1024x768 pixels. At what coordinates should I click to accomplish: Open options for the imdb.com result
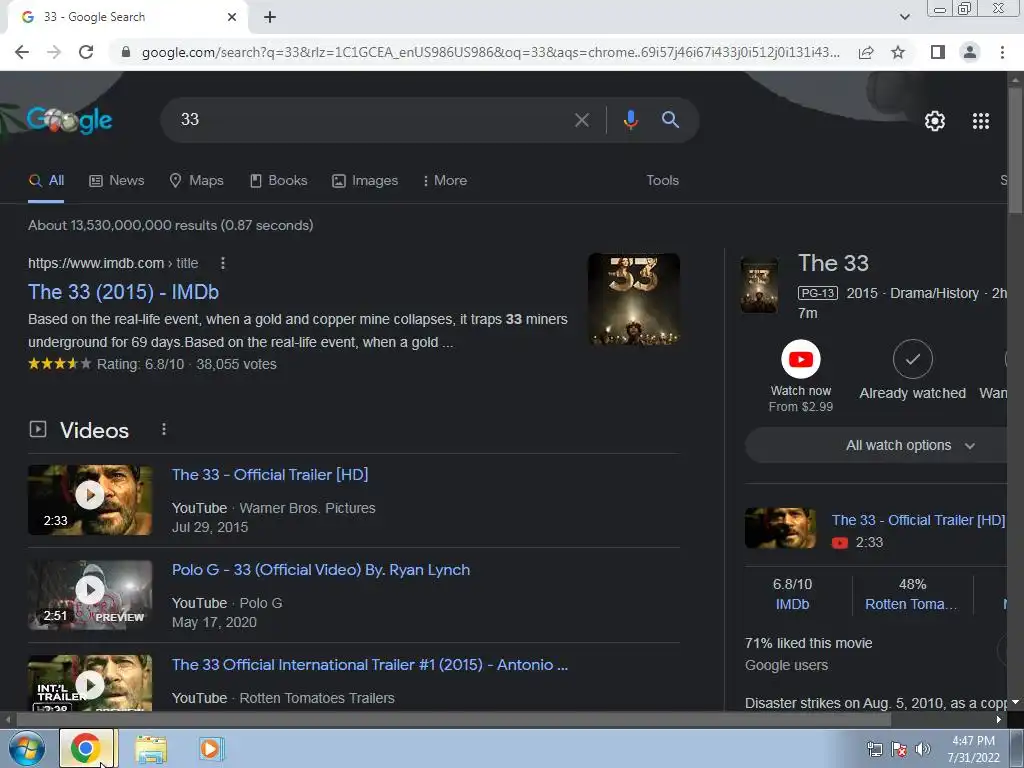pyautogui.click(x=223, y=263)
